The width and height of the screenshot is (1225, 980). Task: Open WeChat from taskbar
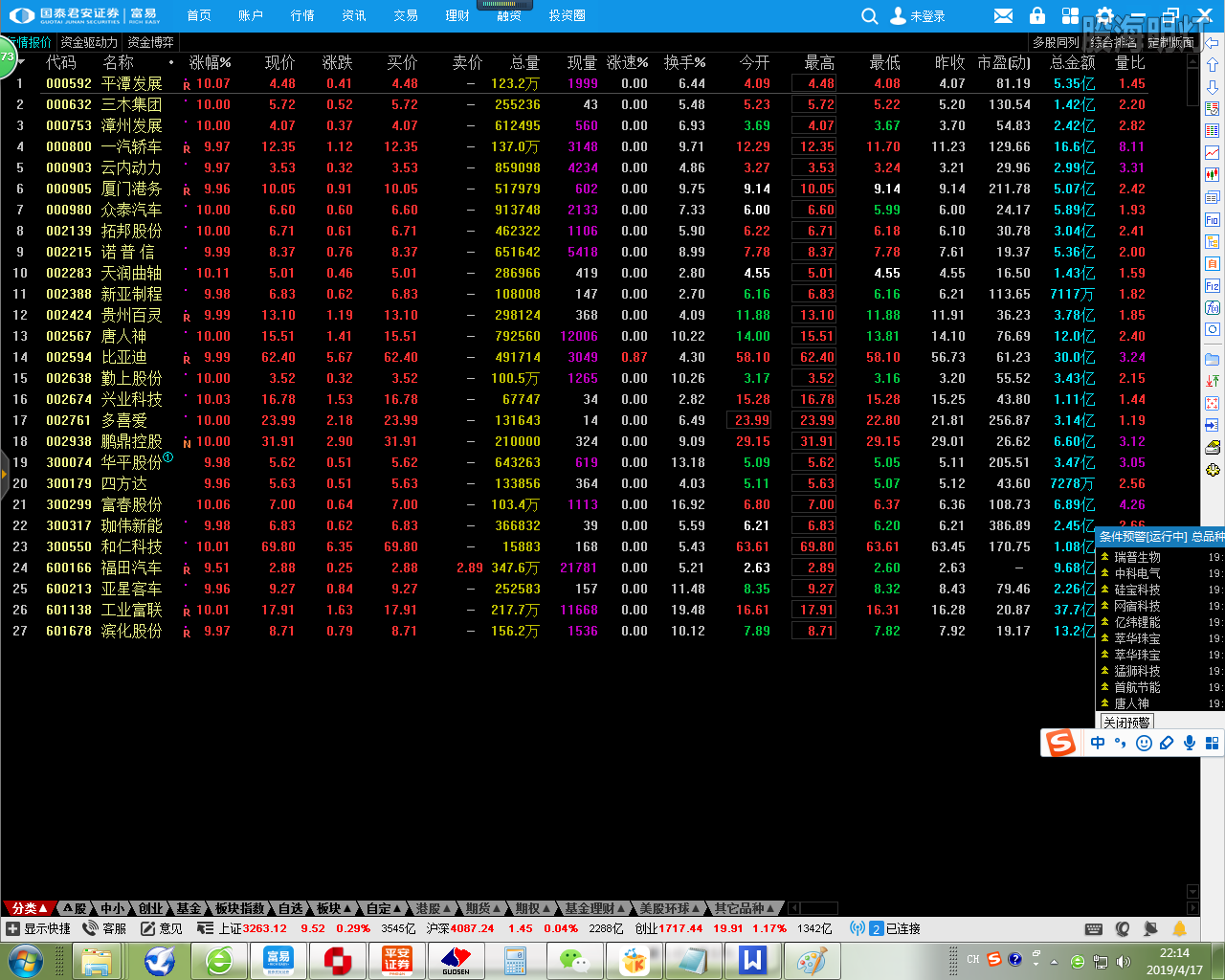[574, 961]
